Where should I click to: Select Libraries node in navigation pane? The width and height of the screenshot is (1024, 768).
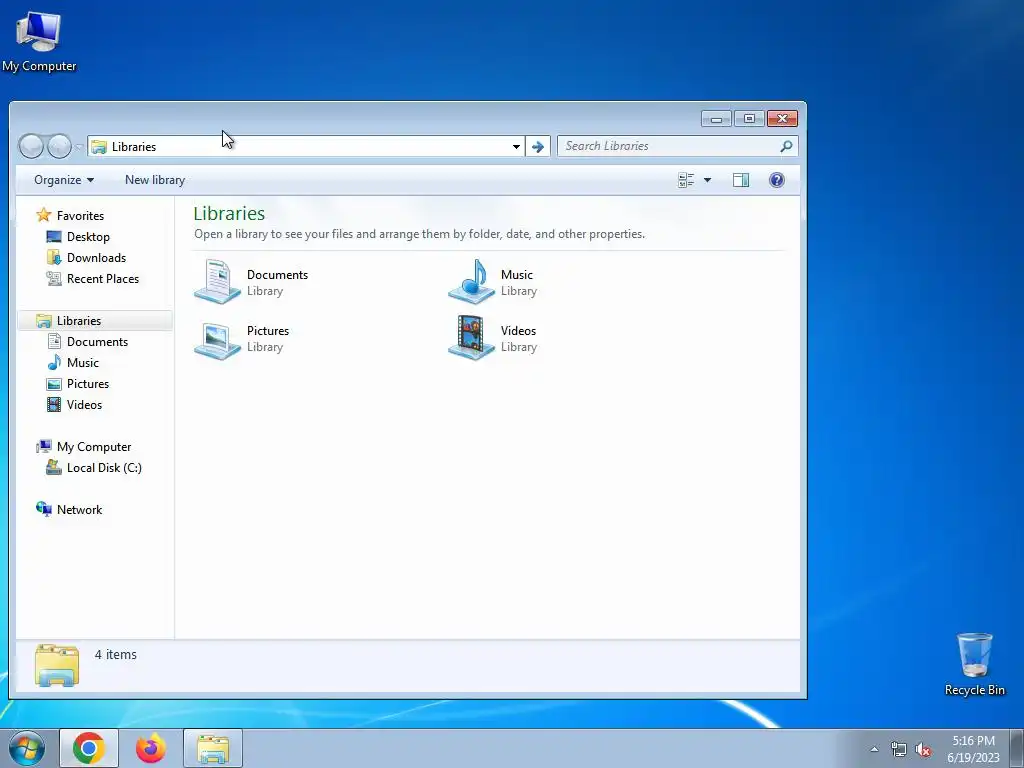coord(78,321)
